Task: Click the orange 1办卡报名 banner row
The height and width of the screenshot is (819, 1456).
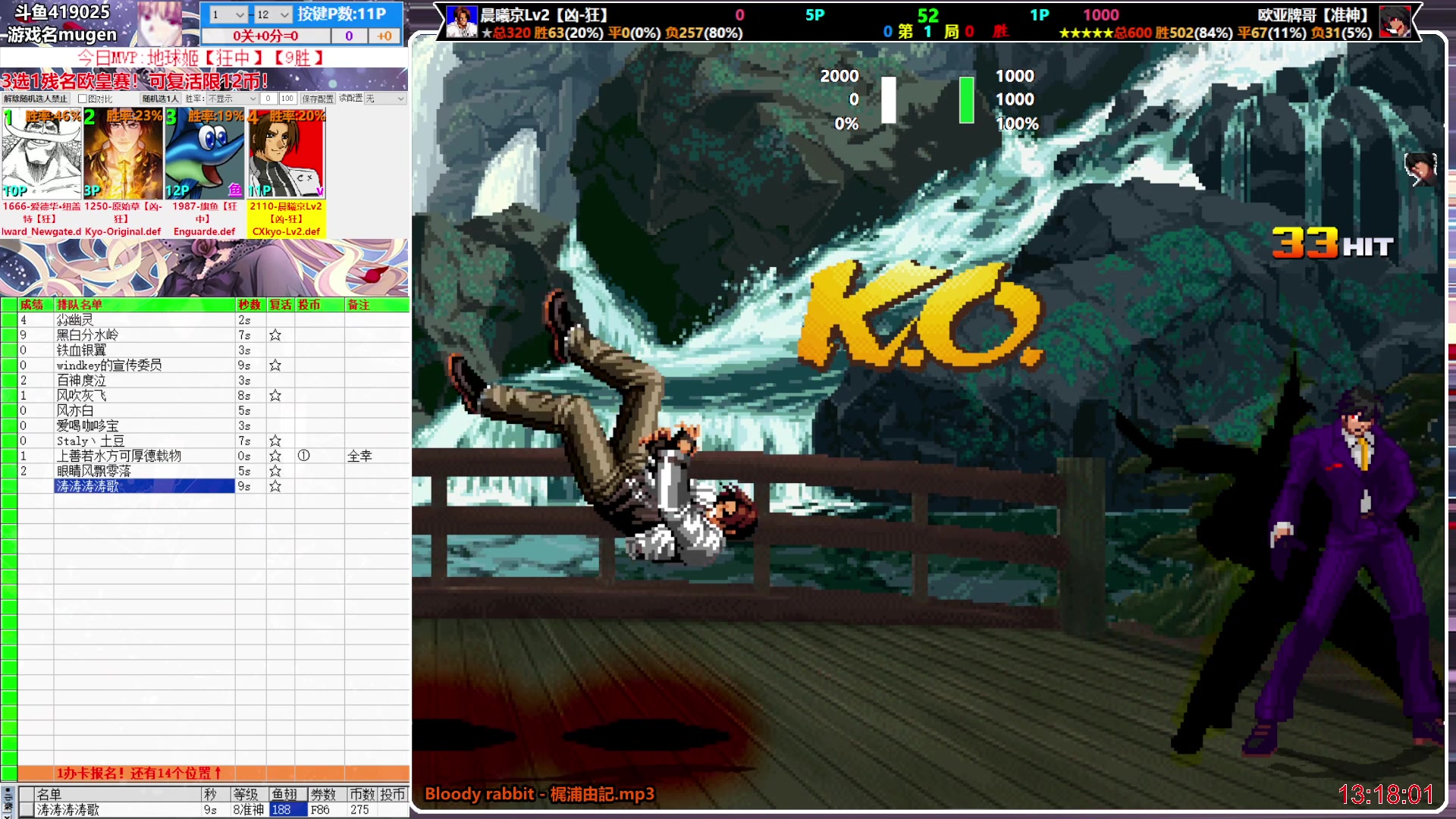Action: point(213,773)
